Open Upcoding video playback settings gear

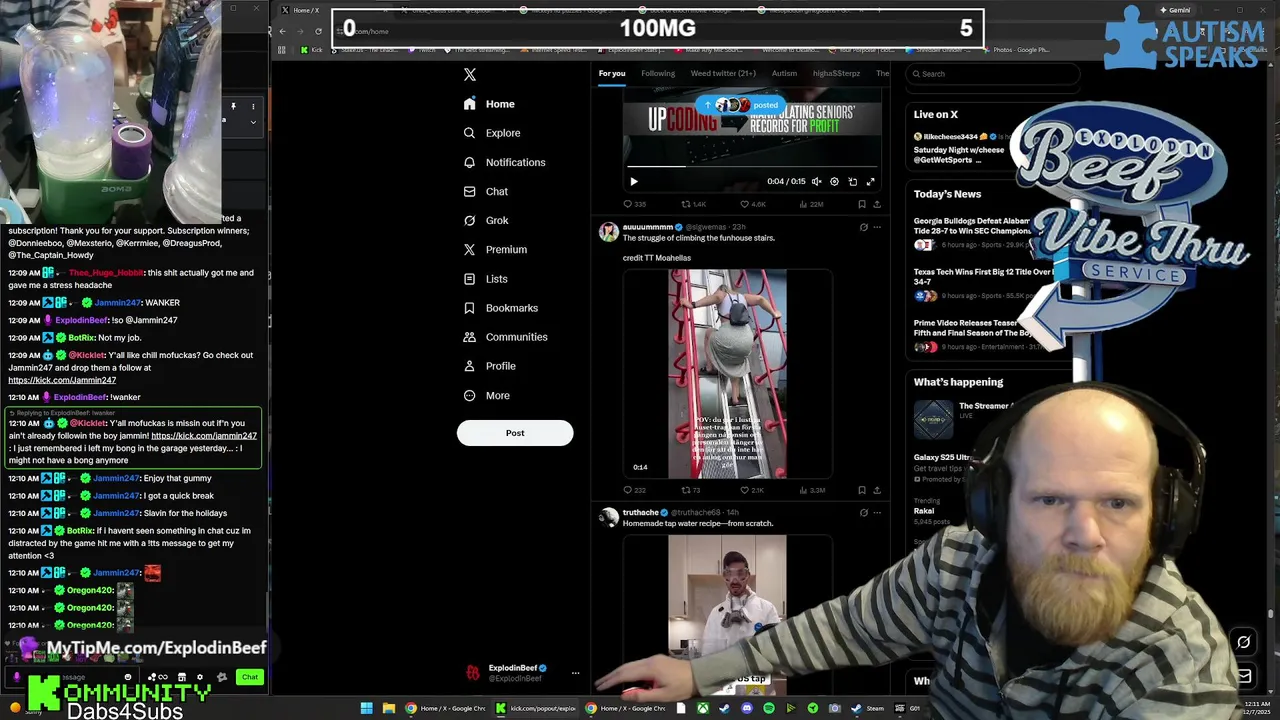point(834,182)
